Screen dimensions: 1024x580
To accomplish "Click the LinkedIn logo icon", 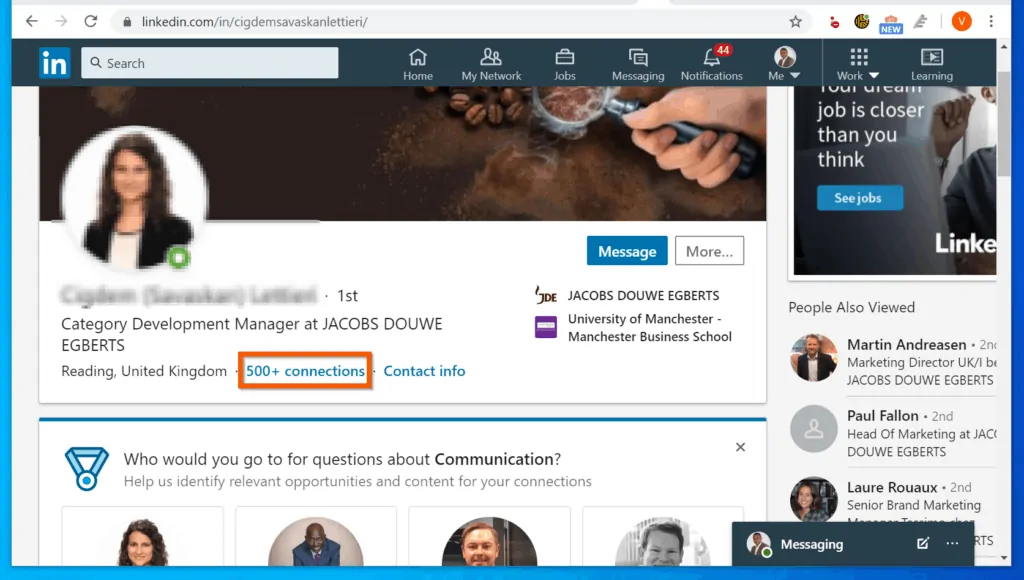I will 54,63.
